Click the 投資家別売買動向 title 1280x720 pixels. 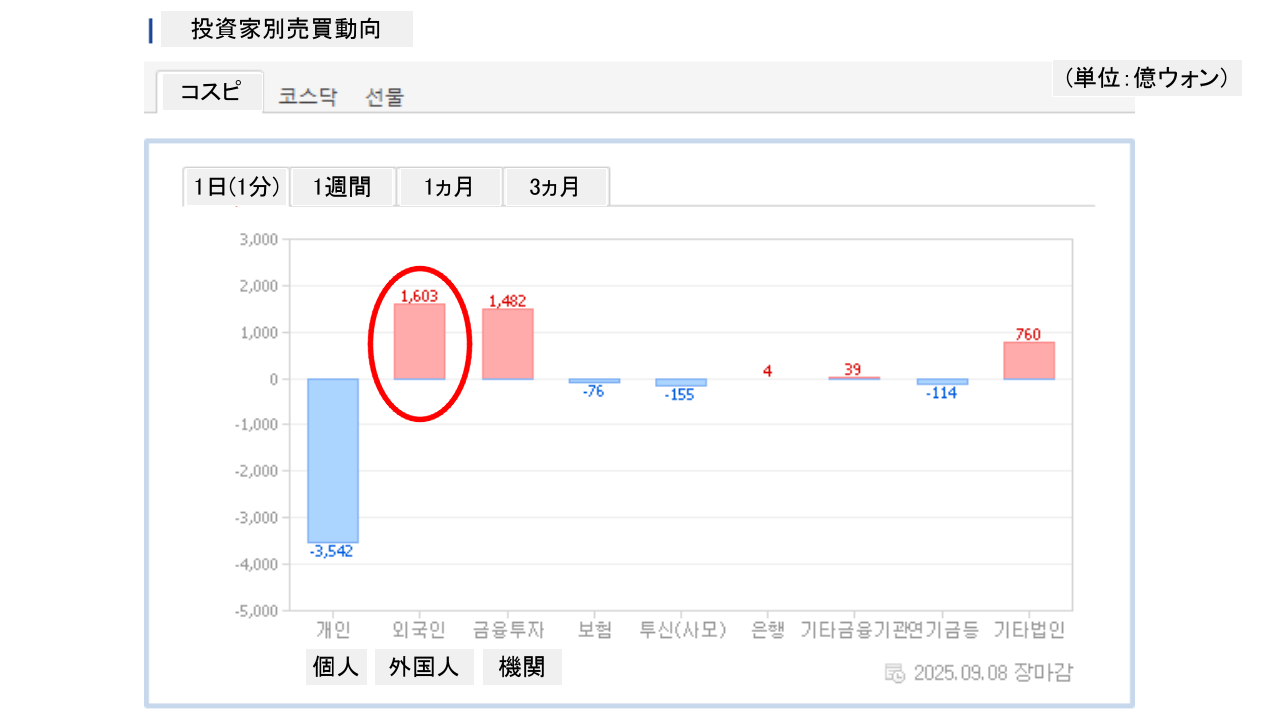(x=286, y=29)
